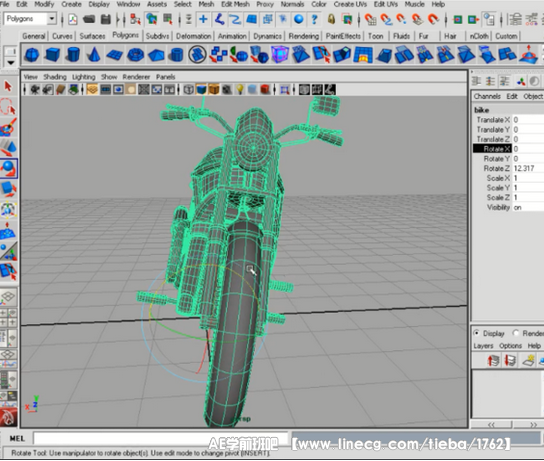Click the bike object name
The width and height of the screenshot is (544, 461).
tap(481, 110)
